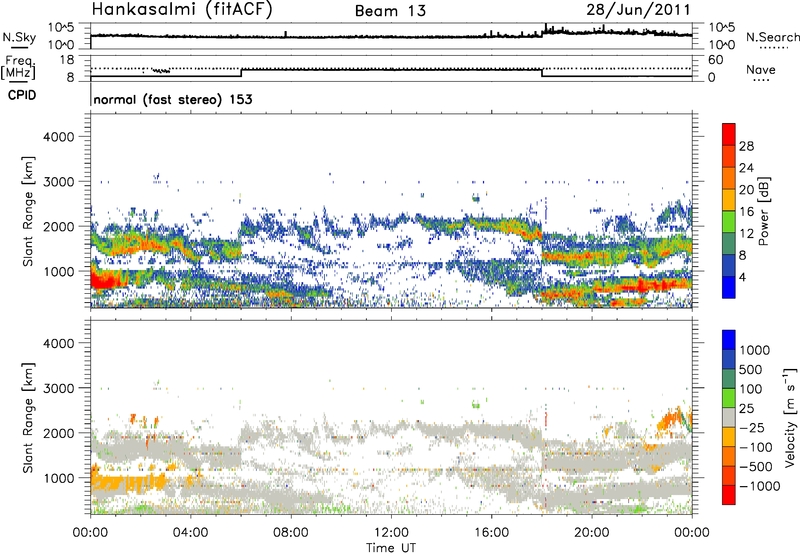Screen dimensions: 800x554
Task: Click the -1000 value on velocity scale
Action: click(759, 486)
